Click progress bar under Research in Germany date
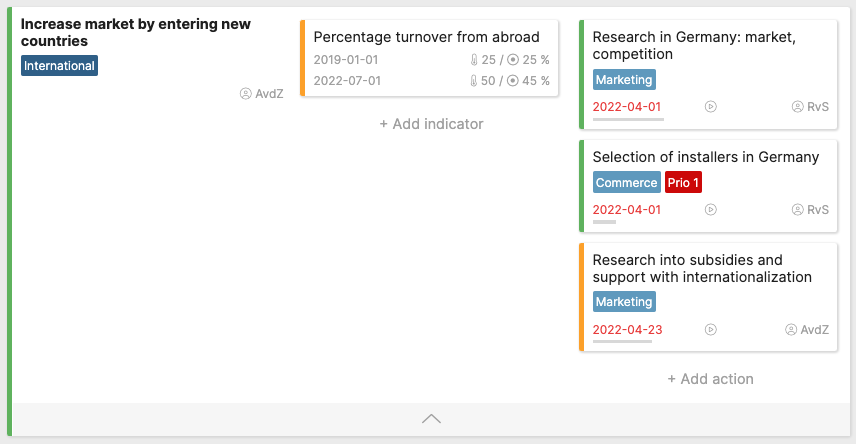Viewport: 856px width, 444px height. click(628, 119)
